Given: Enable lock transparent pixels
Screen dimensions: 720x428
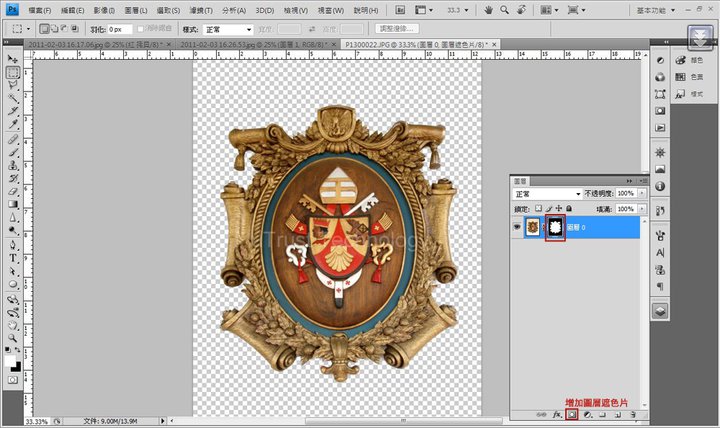Looking at the screenshot, I should pyautogui.click(x=538, y=208).
